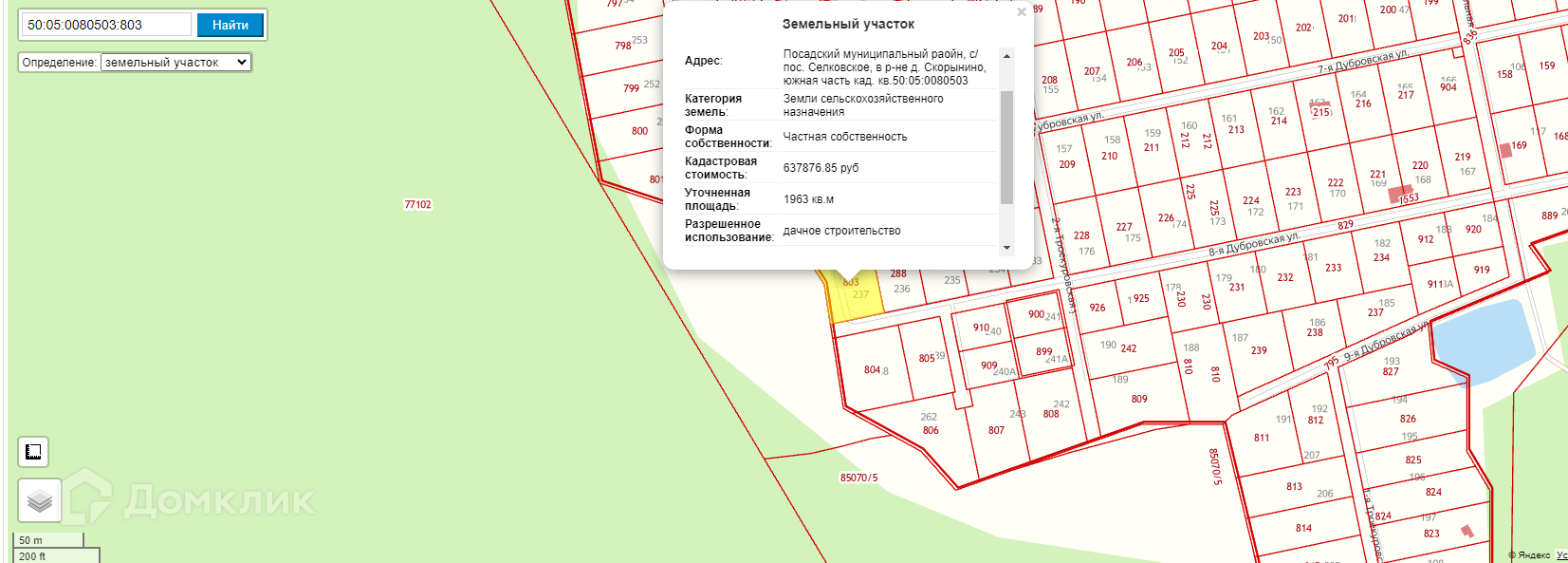Click the 77102 cadastral label
Viewport: 1568px width, 563px height.
[417, 205]
